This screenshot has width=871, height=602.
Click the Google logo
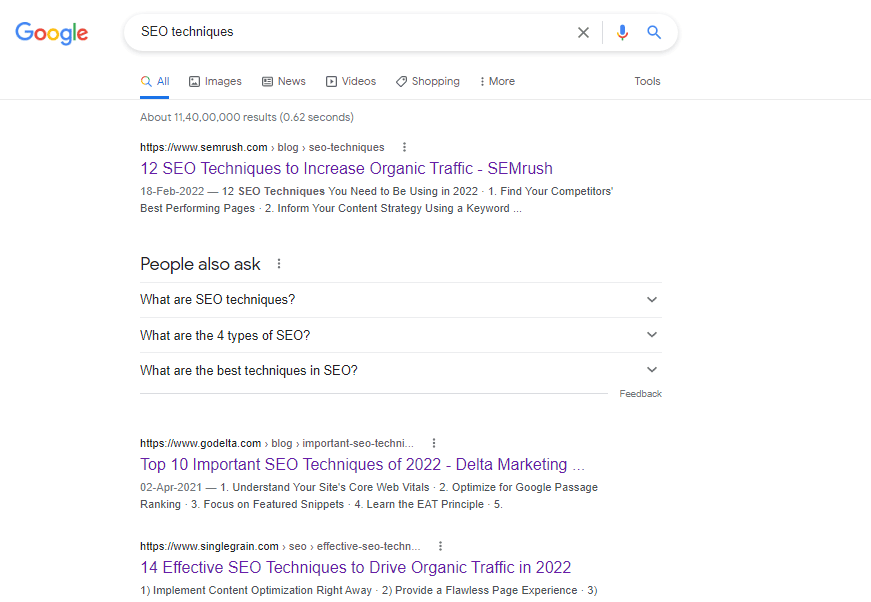52,33
